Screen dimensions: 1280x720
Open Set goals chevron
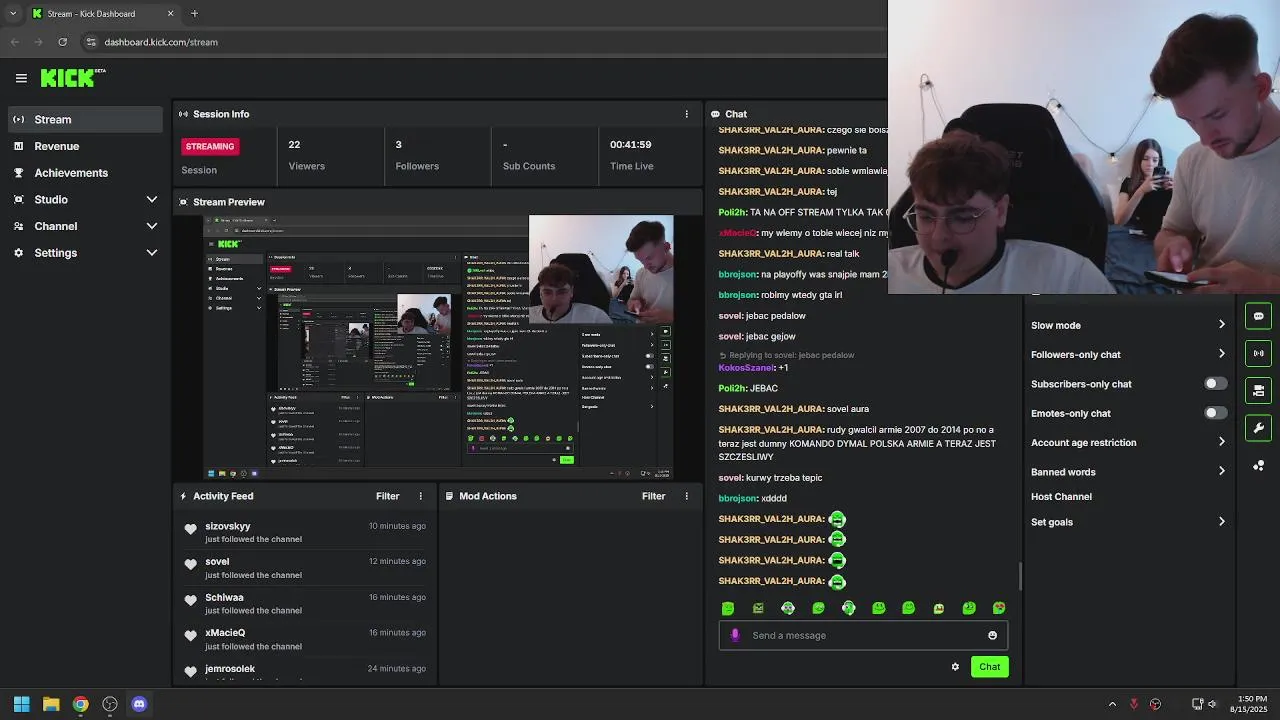pos(1221,522)
